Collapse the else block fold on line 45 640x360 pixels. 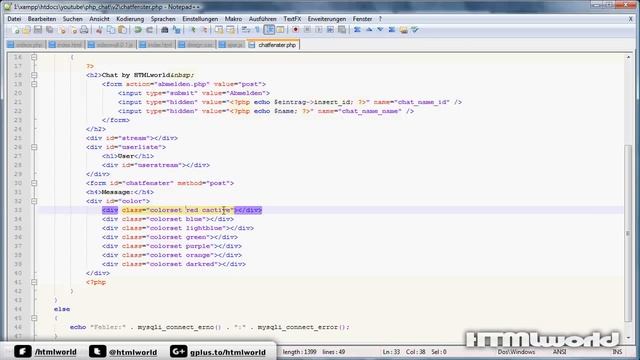34,318
